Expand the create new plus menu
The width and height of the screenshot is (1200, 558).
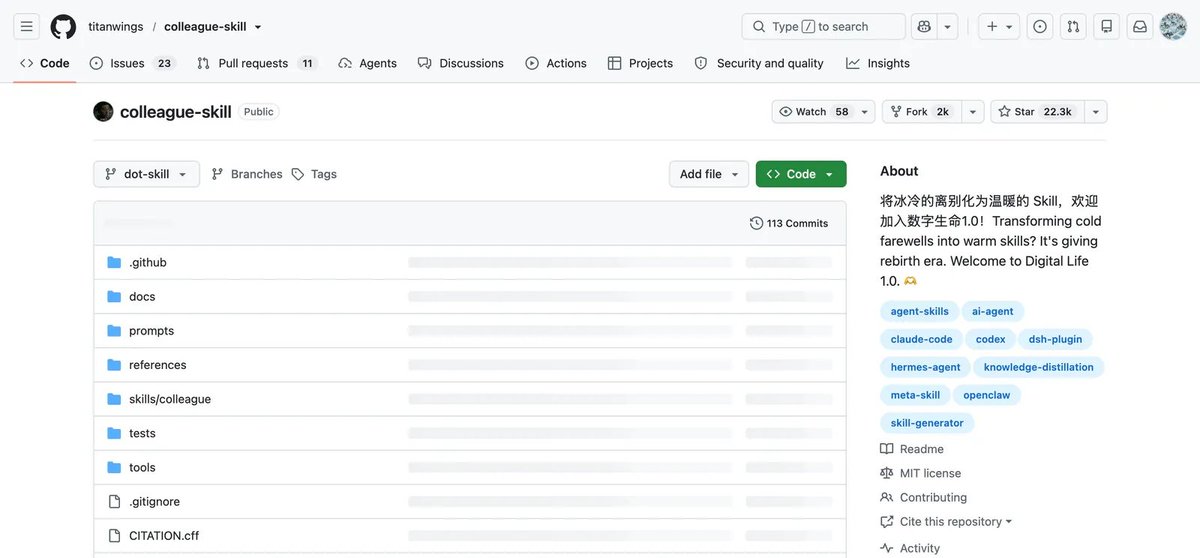[998, 27]
